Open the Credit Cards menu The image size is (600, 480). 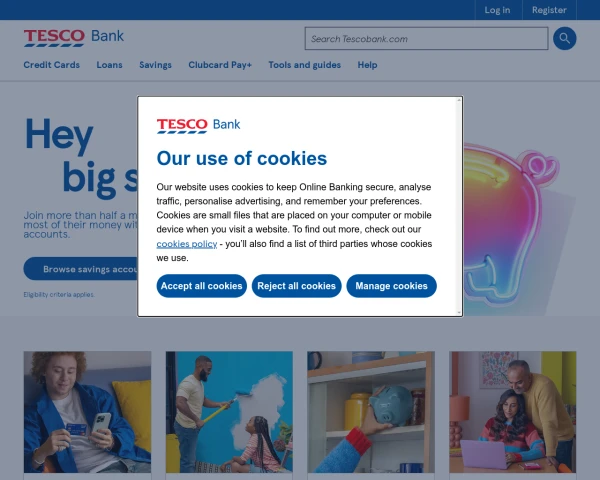tap(52, 65)
